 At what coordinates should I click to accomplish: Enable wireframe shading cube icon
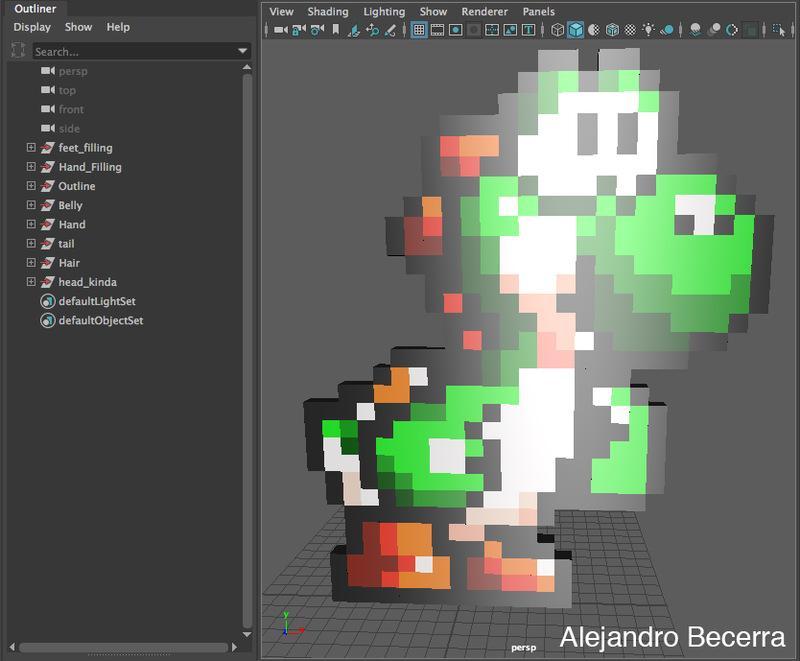tap(558, 30)
